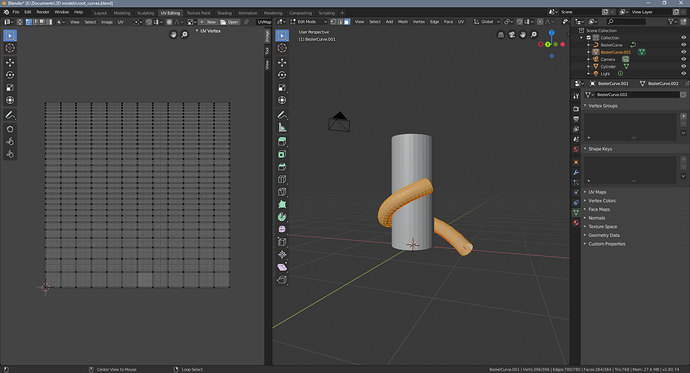Image resolution: width=690 pixels, height=373 pixels.
Task: Open the UV menu in UV editor header
Action: [121, 22]
